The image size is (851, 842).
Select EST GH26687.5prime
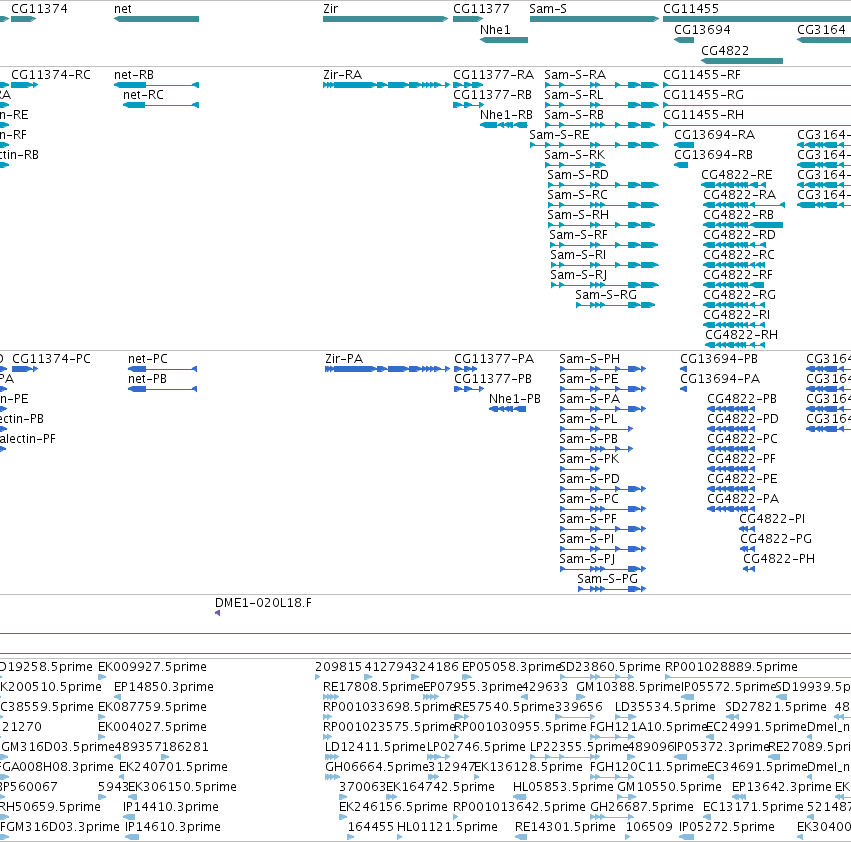(x=611, y=817)
